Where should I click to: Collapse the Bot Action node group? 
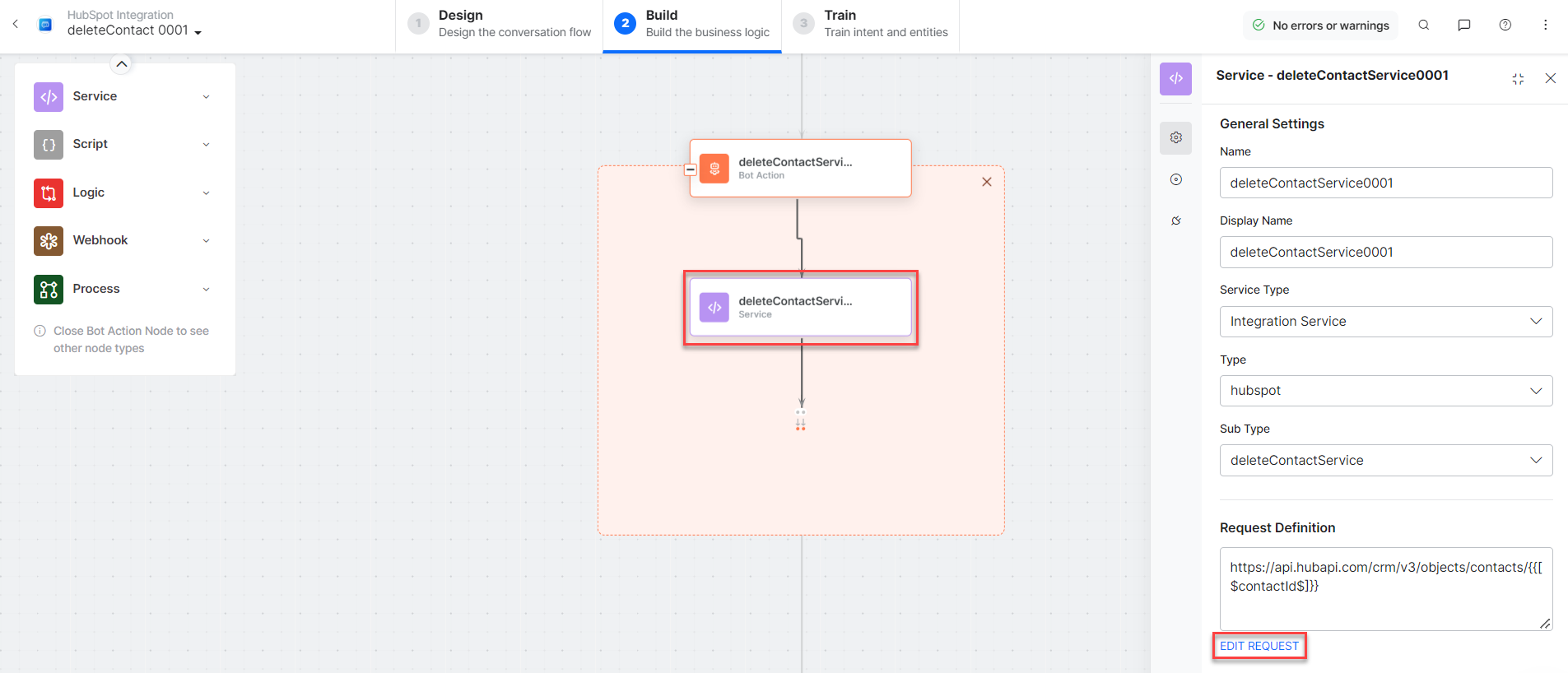[x=691, y=170]
